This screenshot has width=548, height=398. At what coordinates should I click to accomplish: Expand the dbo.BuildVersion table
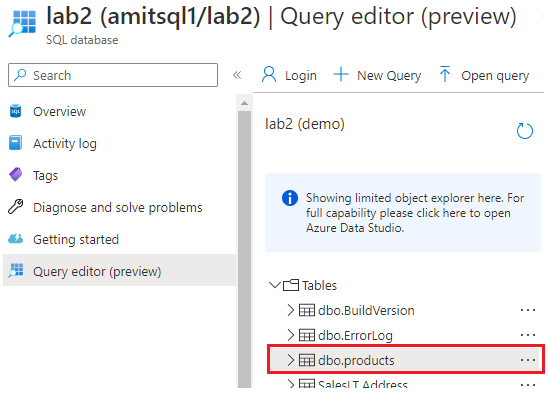pos(290,310)
